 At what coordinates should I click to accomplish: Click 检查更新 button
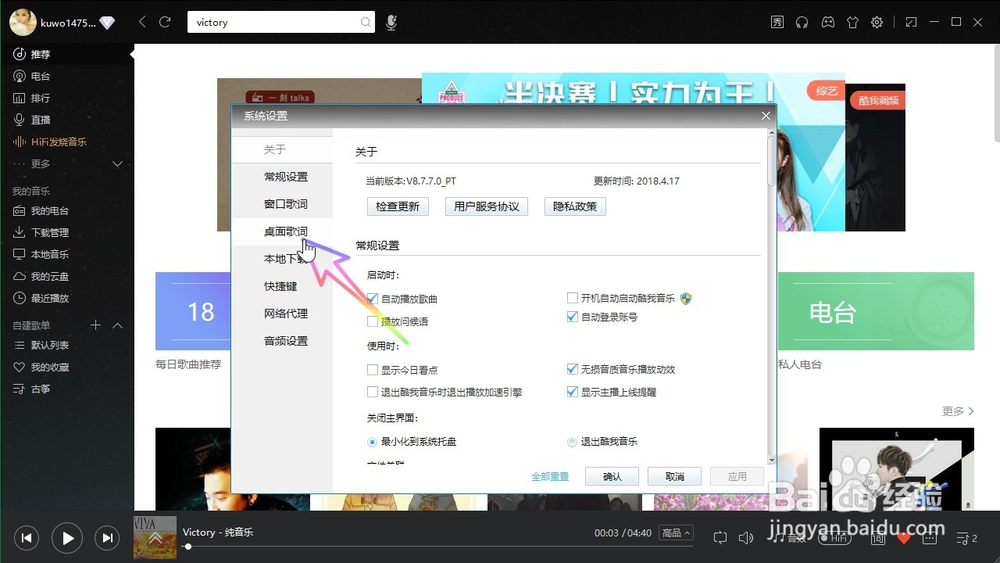click(397, 207)
